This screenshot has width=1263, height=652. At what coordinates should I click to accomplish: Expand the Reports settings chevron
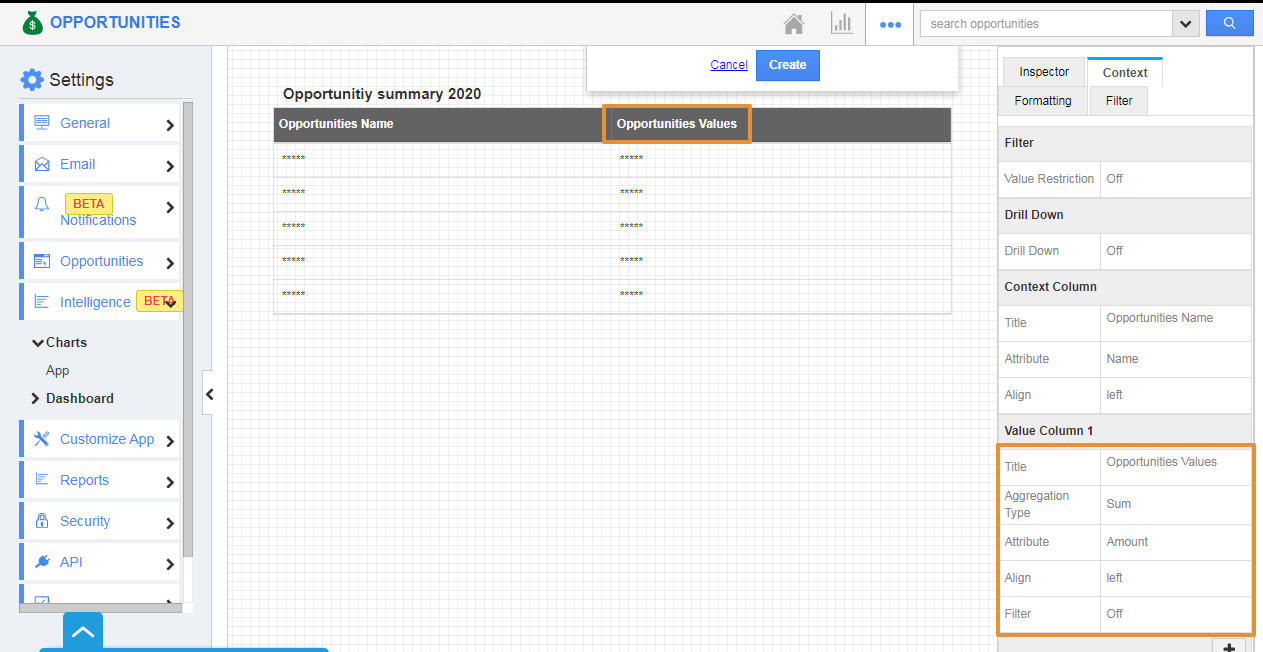tap(170, 482)
